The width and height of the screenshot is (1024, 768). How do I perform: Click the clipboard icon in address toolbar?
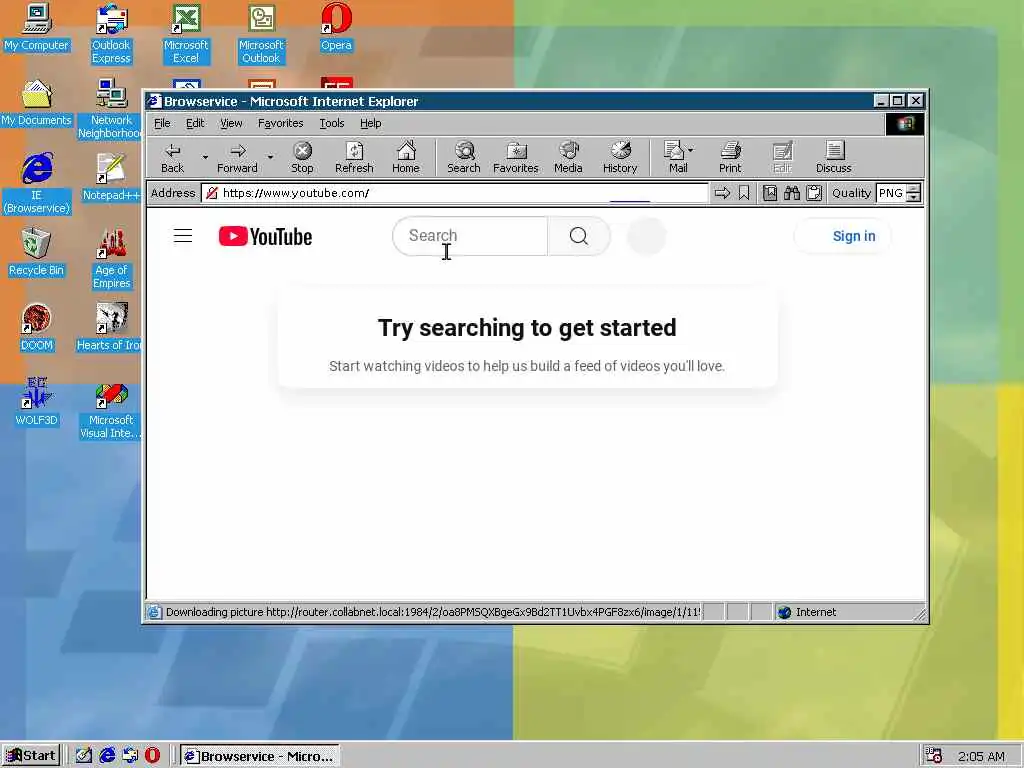[x=814, y=193]
